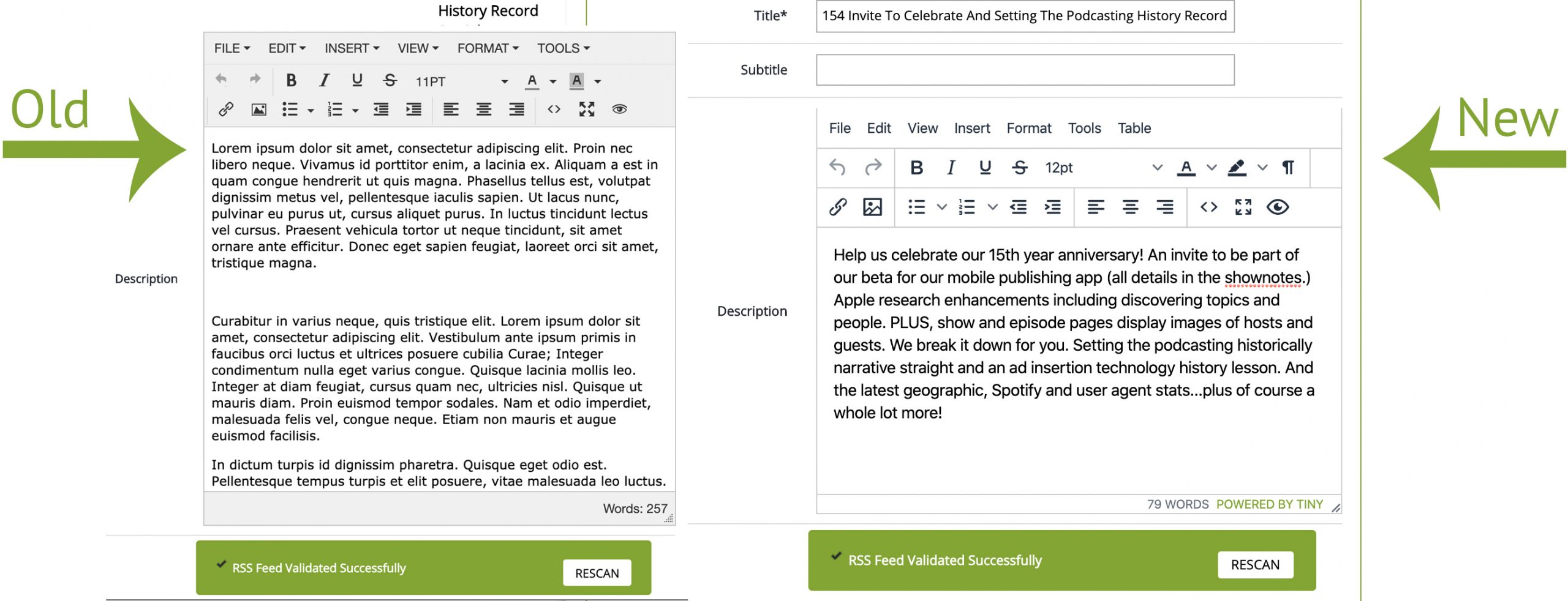Click into the Title input field
The width and height of the screenshot is (1568, 601).
1025,16
